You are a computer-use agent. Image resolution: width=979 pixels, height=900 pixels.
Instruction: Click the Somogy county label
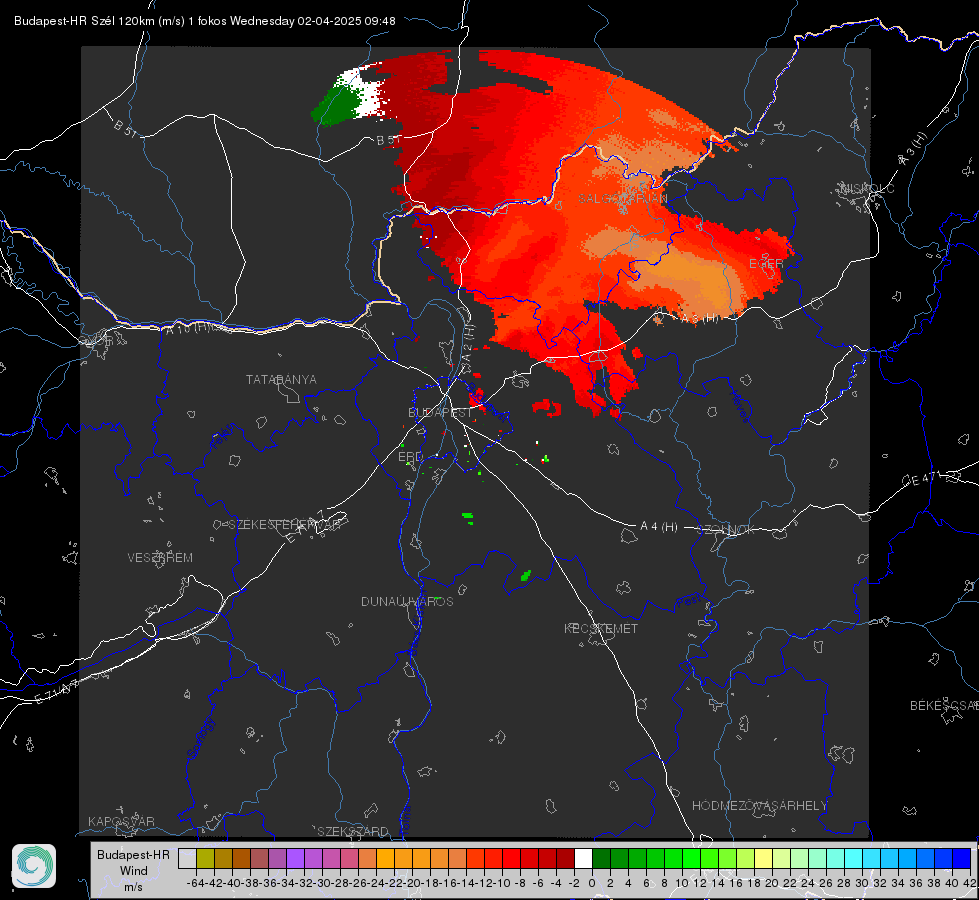pos(201,738)
